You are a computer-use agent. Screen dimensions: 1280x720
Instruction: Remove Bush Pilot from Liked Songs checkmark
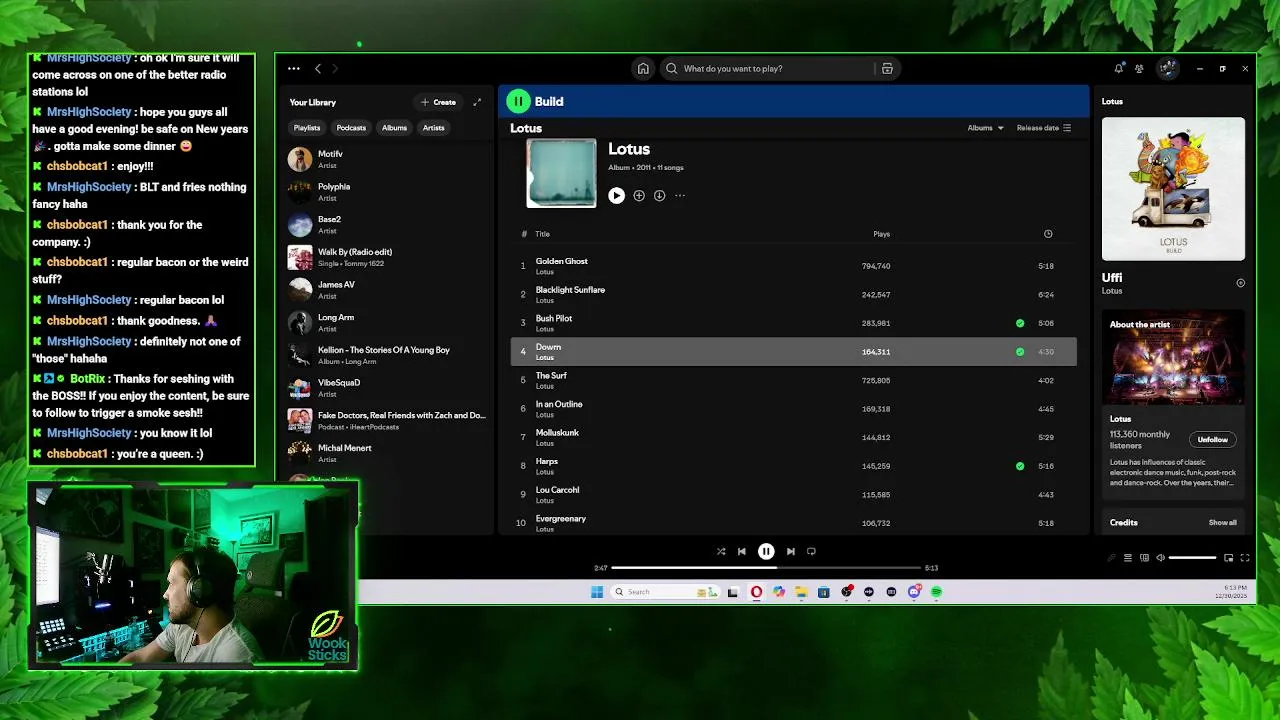[x=1020, y=323]
